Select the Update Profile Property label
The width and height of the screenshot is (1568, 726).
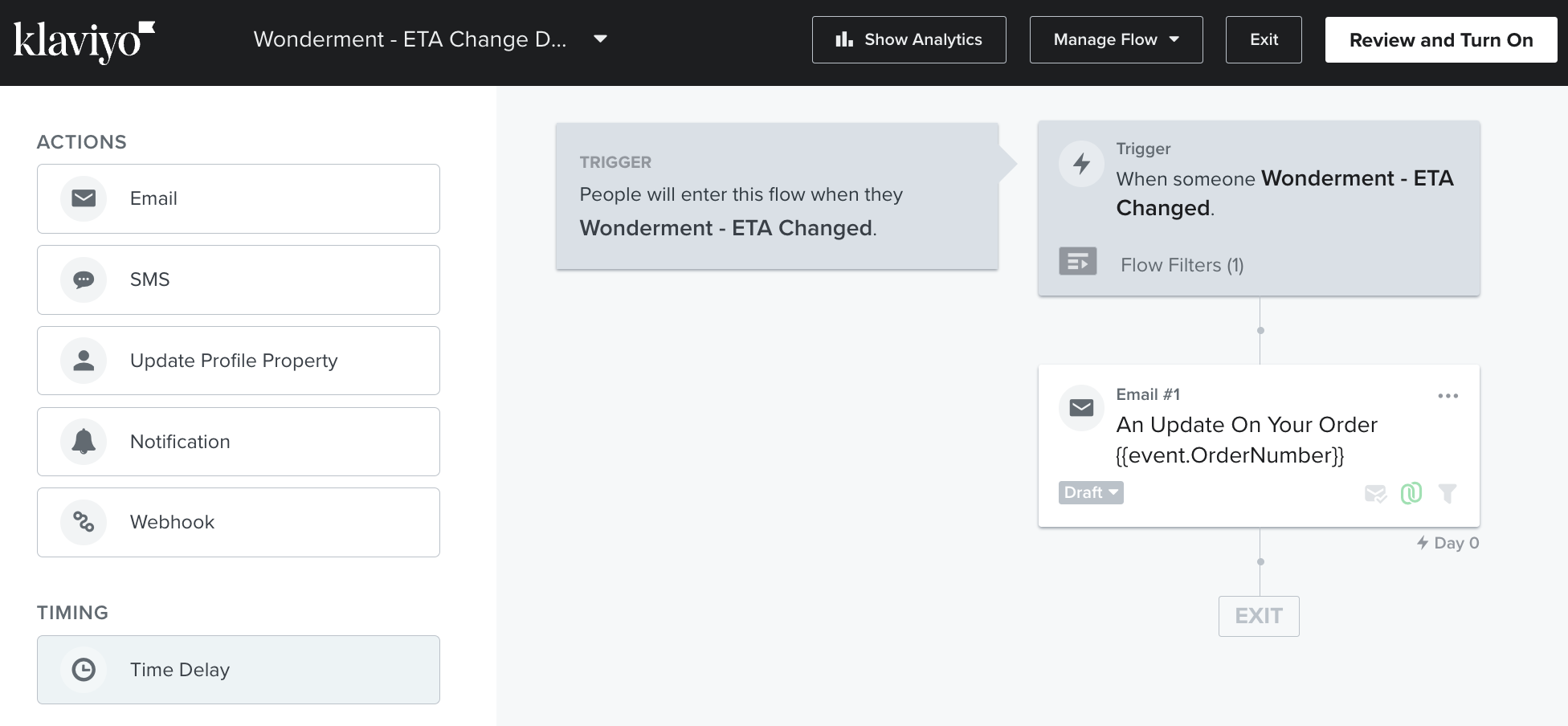234,361
